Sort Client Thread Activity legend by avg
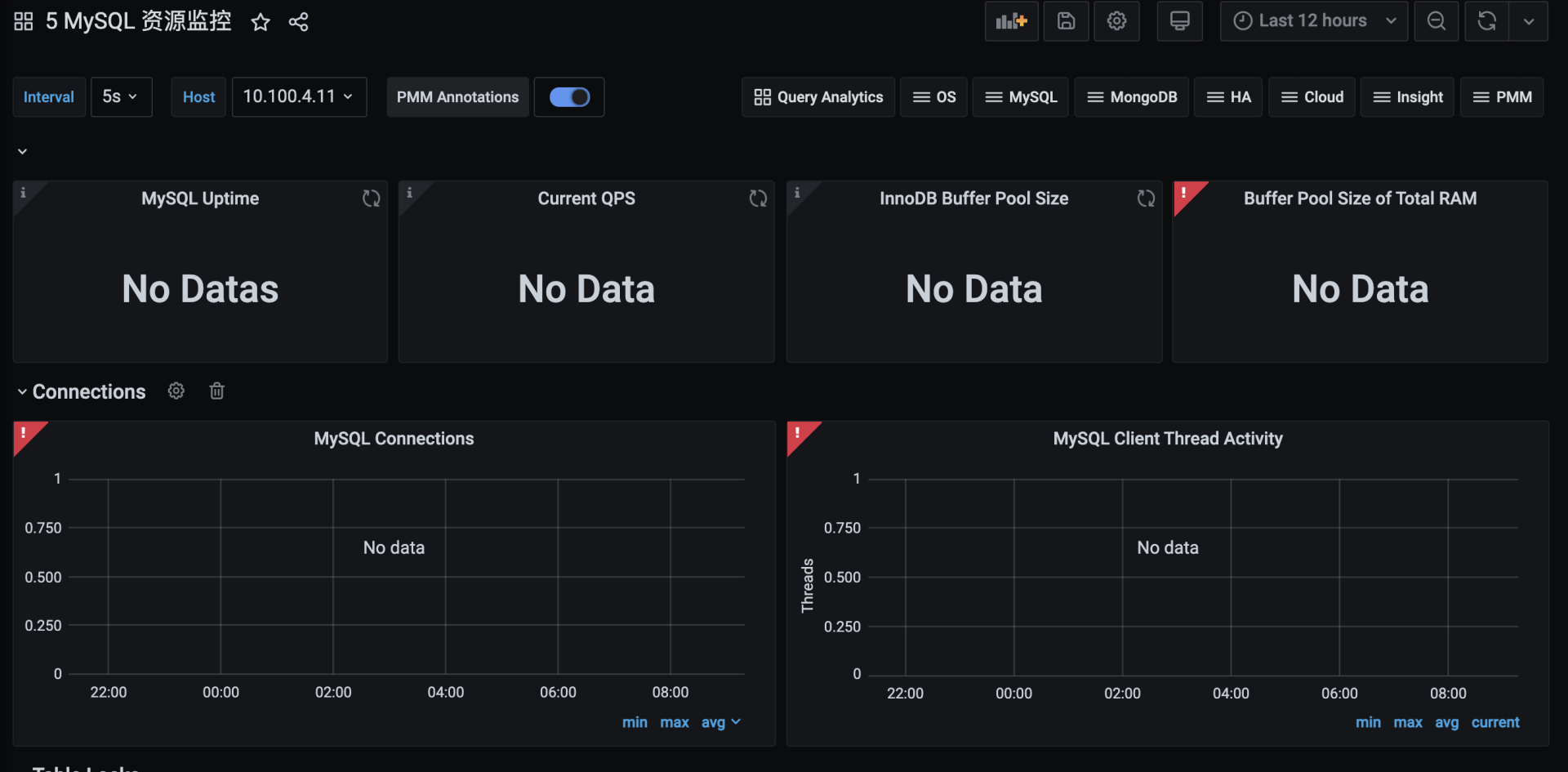The image size is (1568, 772). [1447, 722]
